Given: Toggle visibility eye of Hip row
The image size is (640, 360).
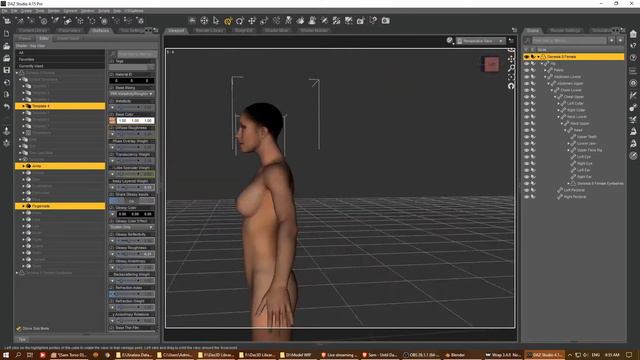Looking at the screenshot, I should pyautogui.click(x=527, y=64).
